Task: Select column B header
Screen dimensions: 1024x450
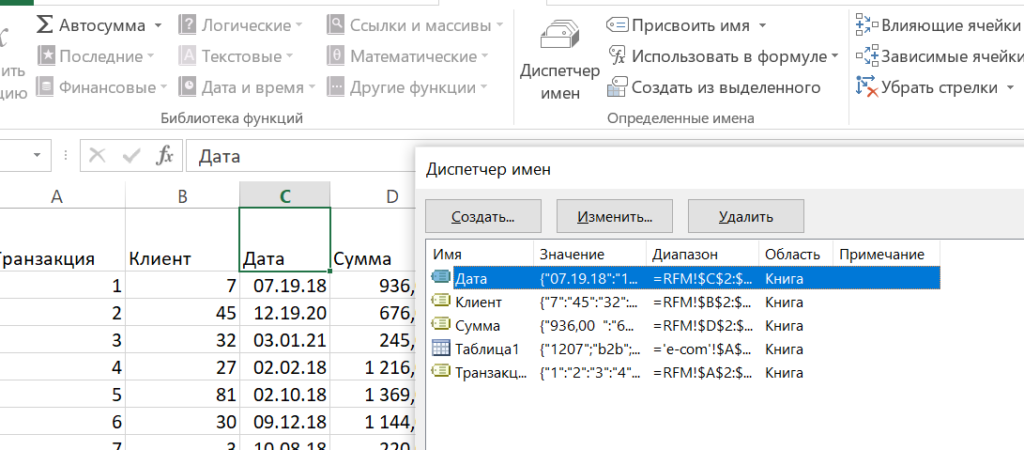Action: 182,195
